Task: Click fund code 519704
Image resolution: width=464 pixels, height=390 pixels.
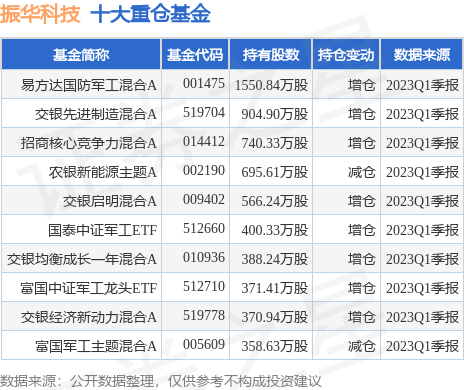Action: [204, 112]
